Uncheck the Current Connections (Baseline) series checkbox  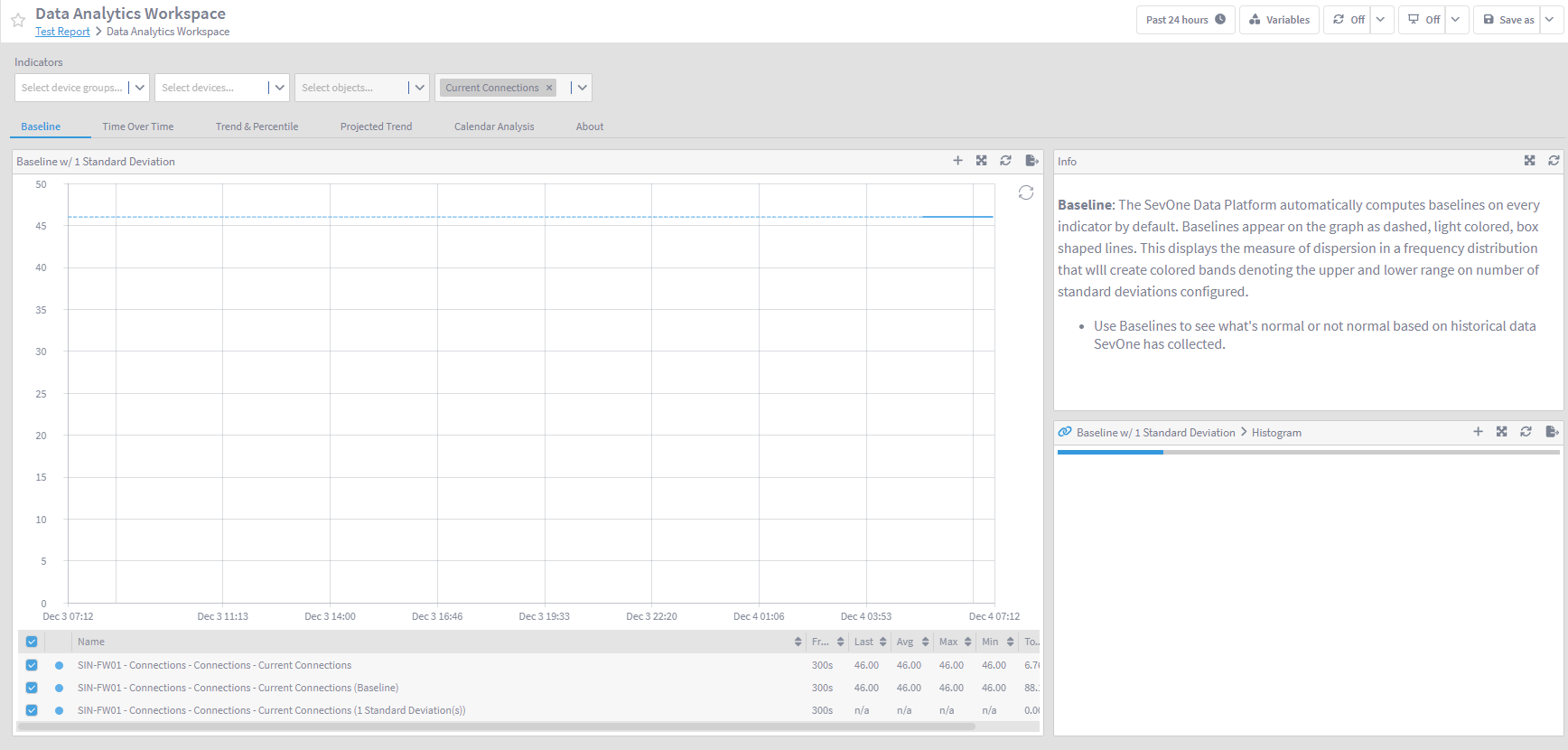32,688
